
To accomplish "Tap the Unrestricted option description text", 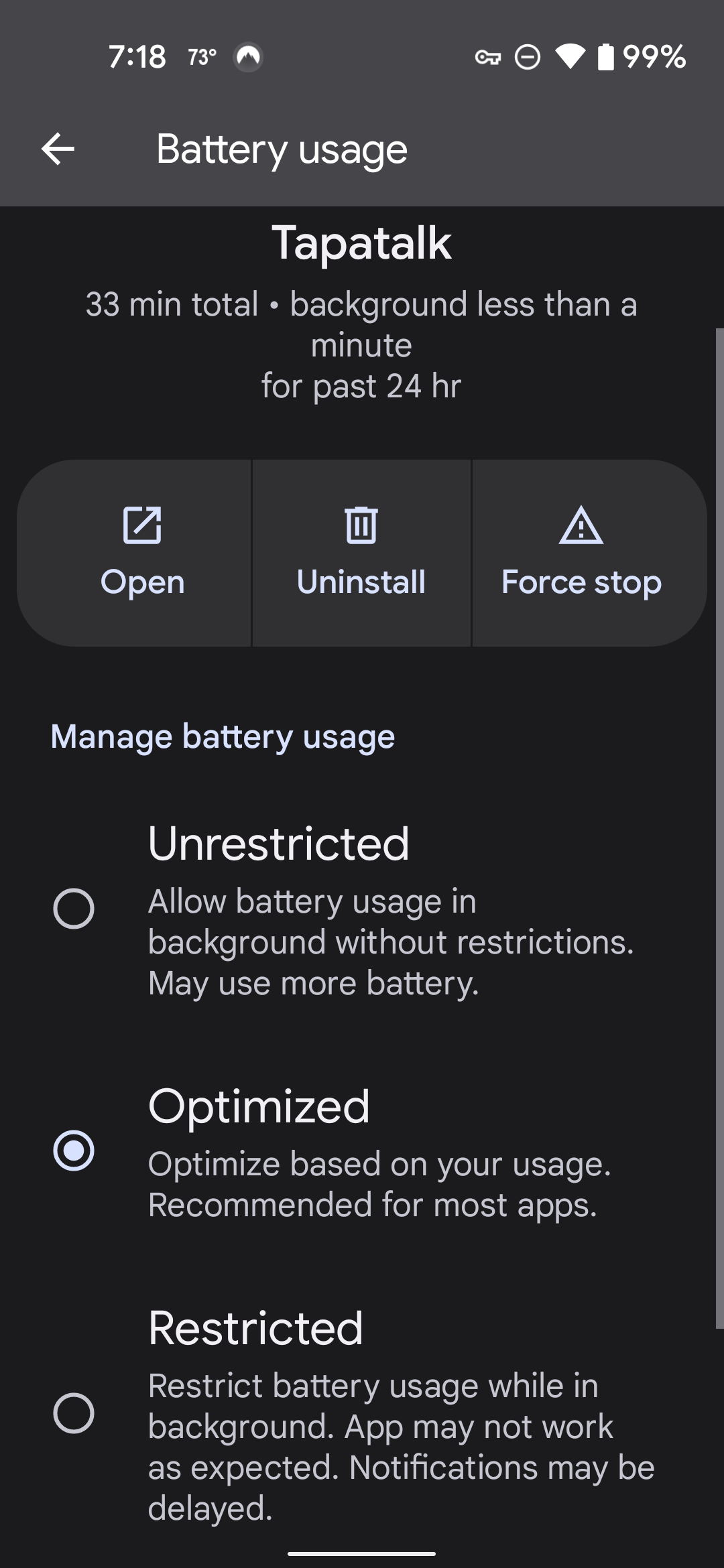I will (391, 942).
